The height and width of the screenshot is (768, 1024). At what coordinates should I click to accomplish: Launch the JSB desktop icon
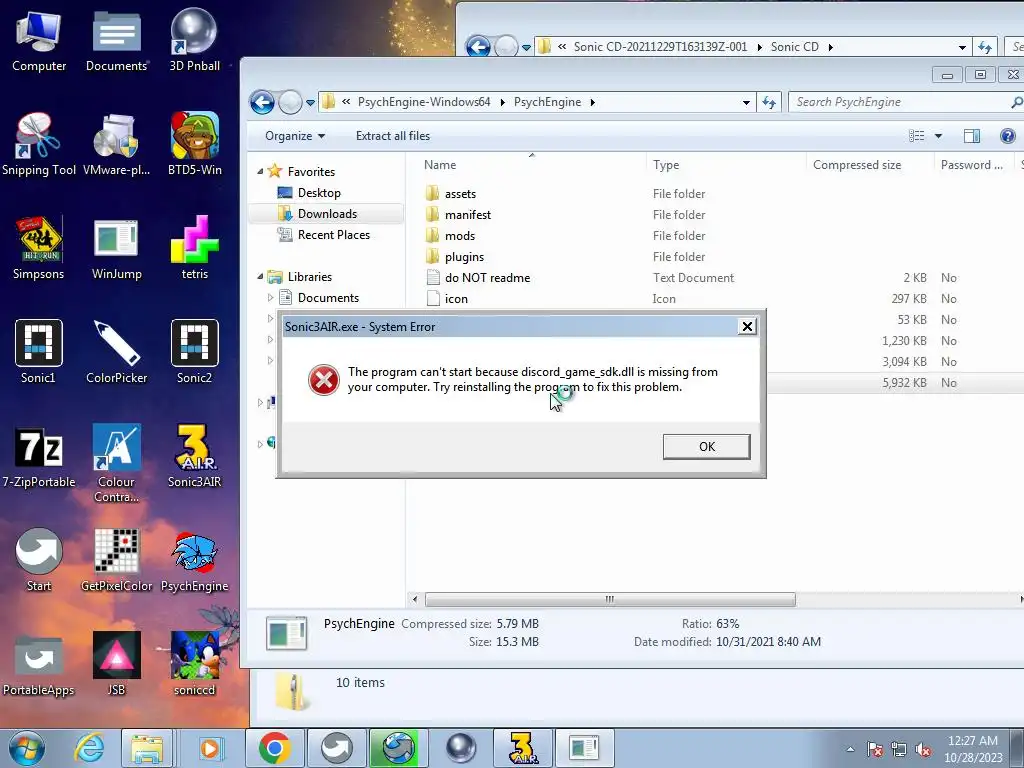[x=116, y=664]
